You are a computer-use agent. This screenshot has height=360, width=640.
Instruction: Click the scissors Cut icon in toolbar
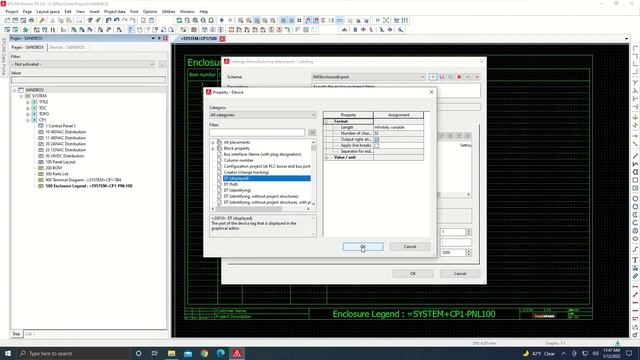(x=52, y=20)
